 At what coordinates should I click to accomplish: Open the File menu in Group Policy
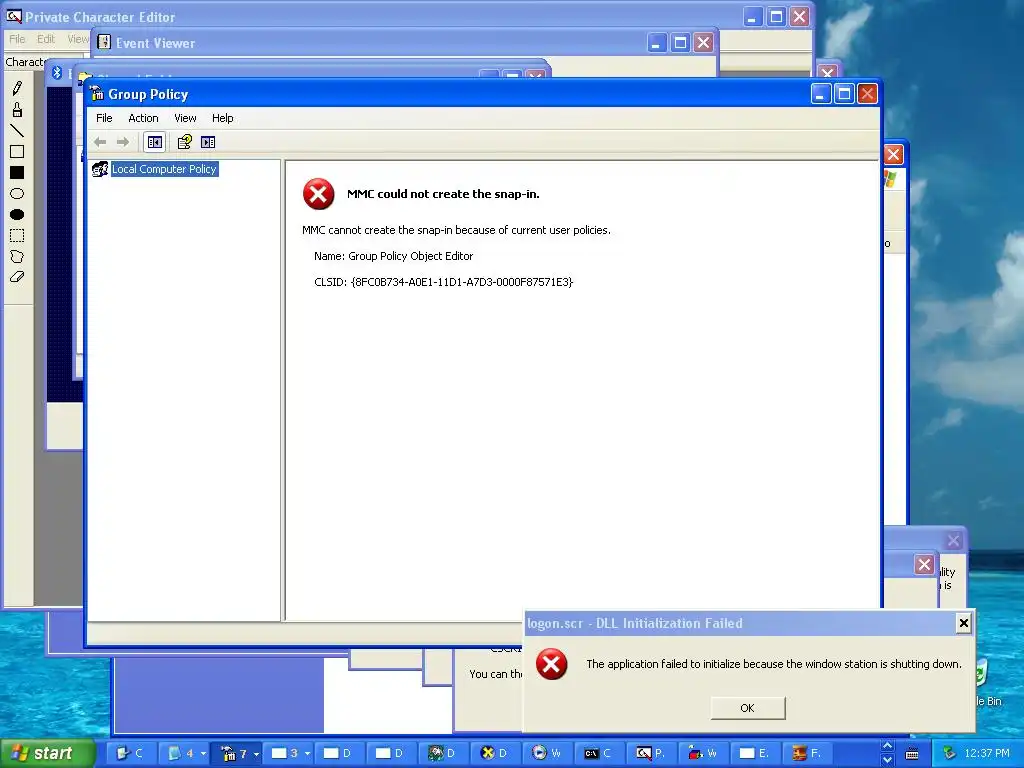(104, 118)
